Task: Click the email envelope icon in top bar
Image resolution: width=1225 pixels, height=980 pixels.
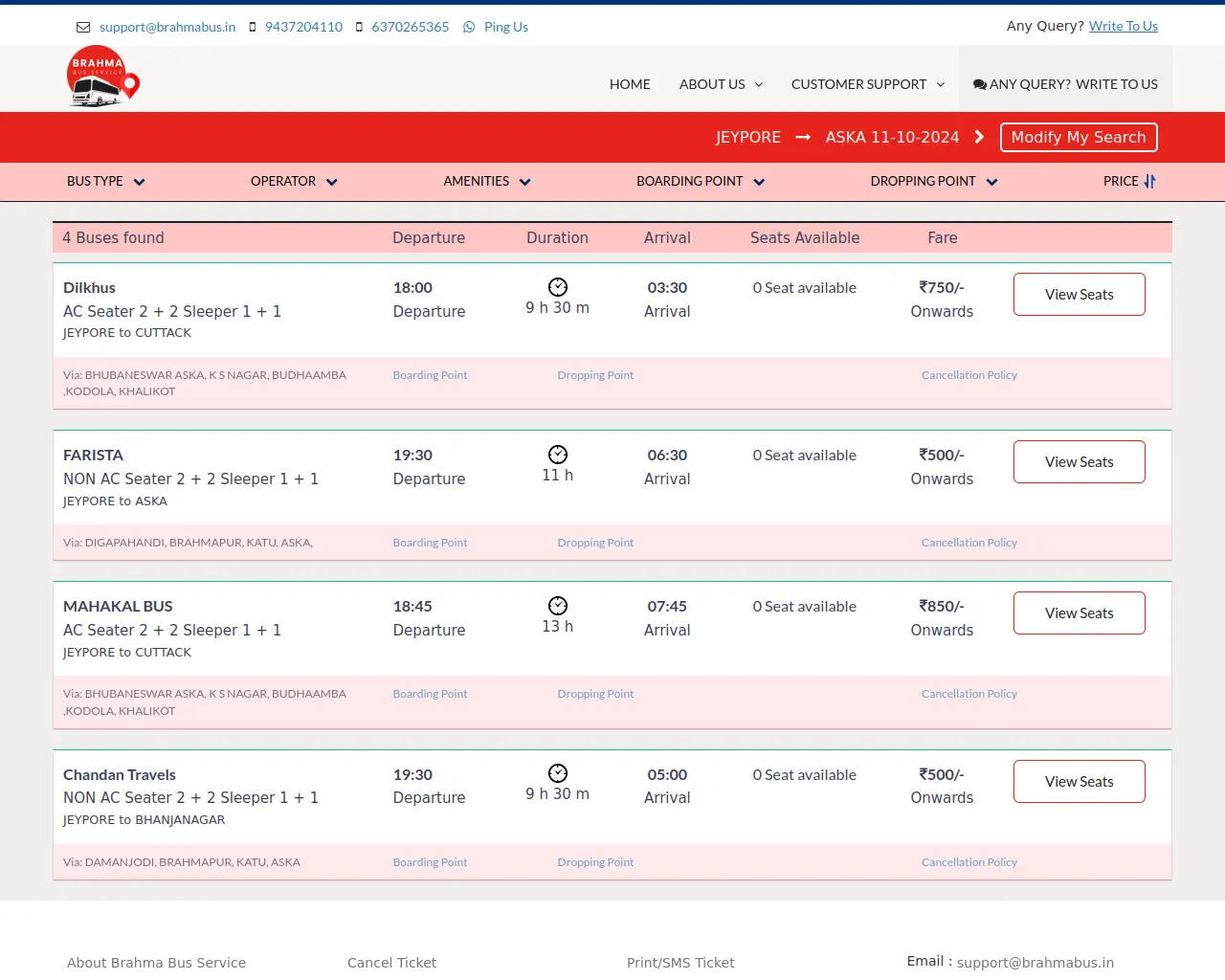Action: [83, 27]
